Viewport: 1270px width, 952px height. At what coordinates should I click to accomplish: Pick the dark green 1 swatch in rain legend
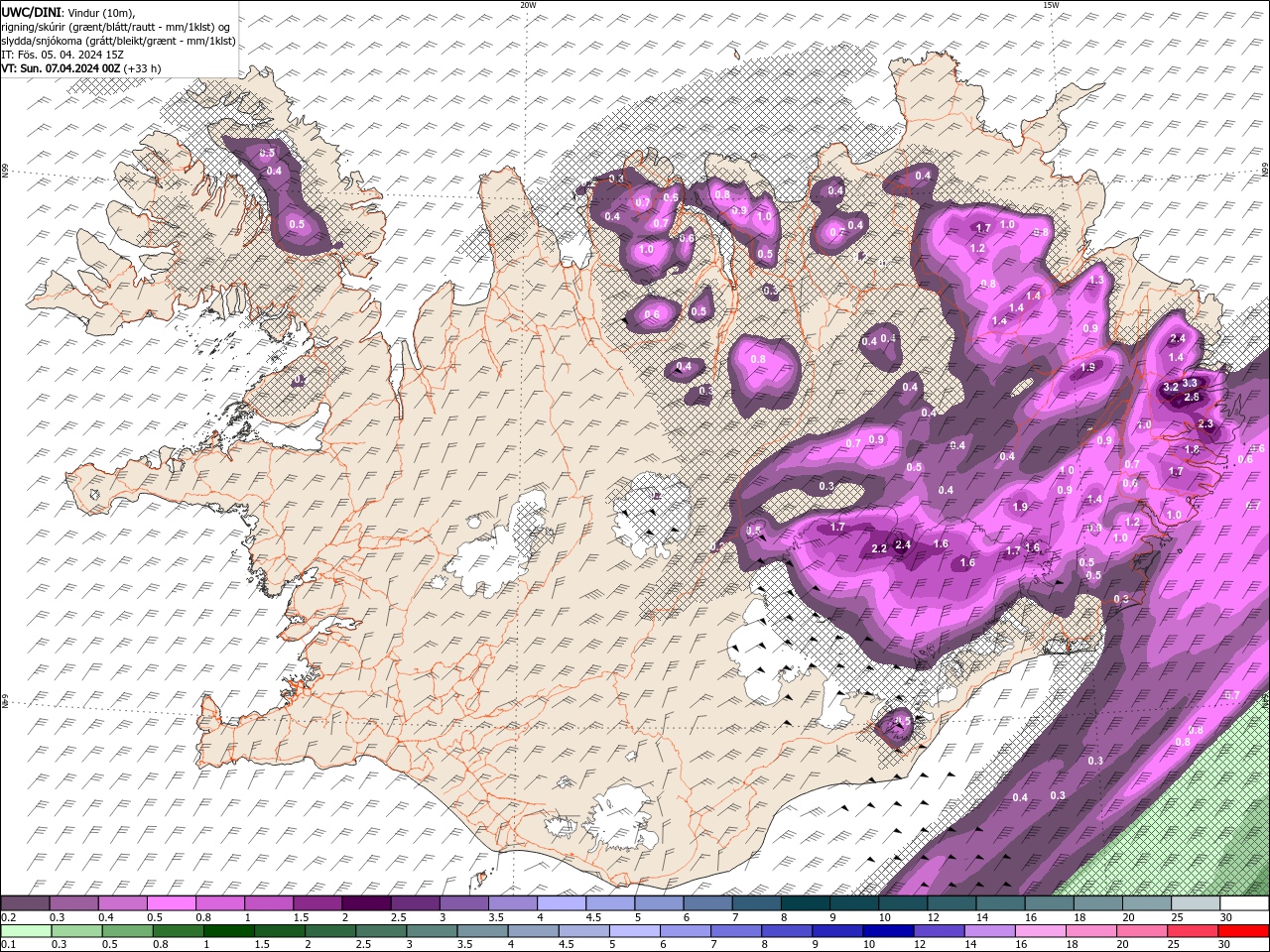(x=228, y=931)
